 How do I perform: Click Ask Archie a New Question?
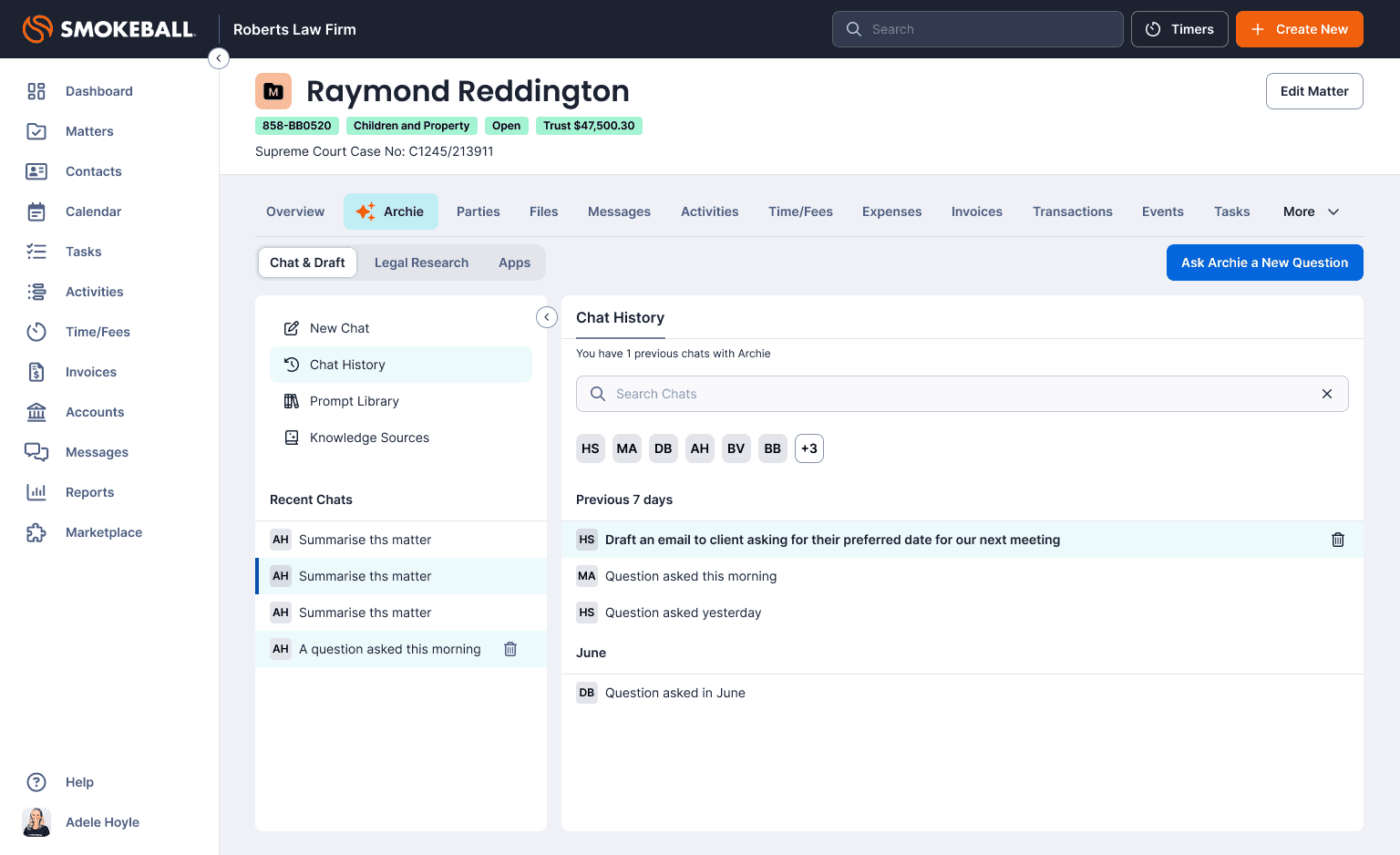click(x=1265, y=263)
